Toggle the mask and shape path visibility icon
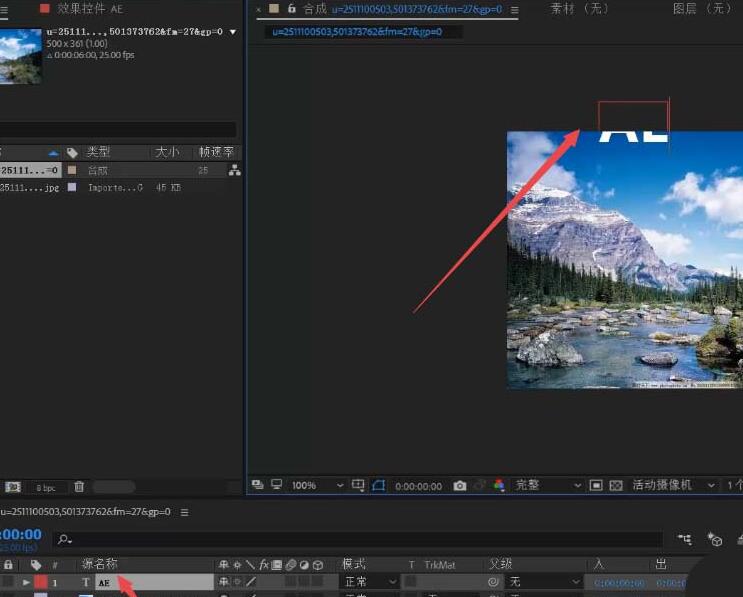Image resolution: width=743 pixels, height=597 pixels. pos(379,486)
